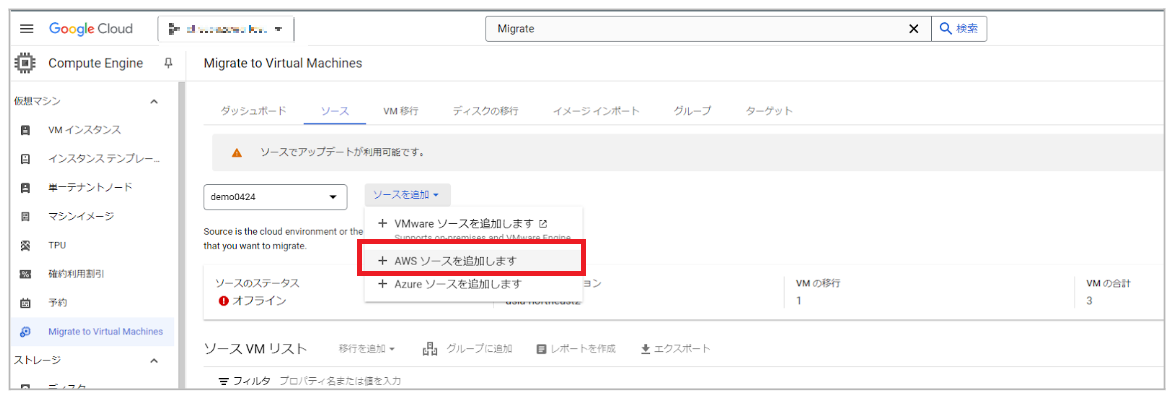Open 予約 in sidebar
This screenshot has width=1169, height=396.
click(57, 303)
